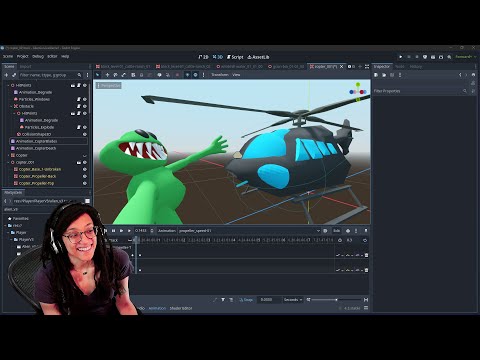Open the AssetLib workspace
Viewport: 480px width, 360px height.
pyautogui.click(x=258, y=57)
